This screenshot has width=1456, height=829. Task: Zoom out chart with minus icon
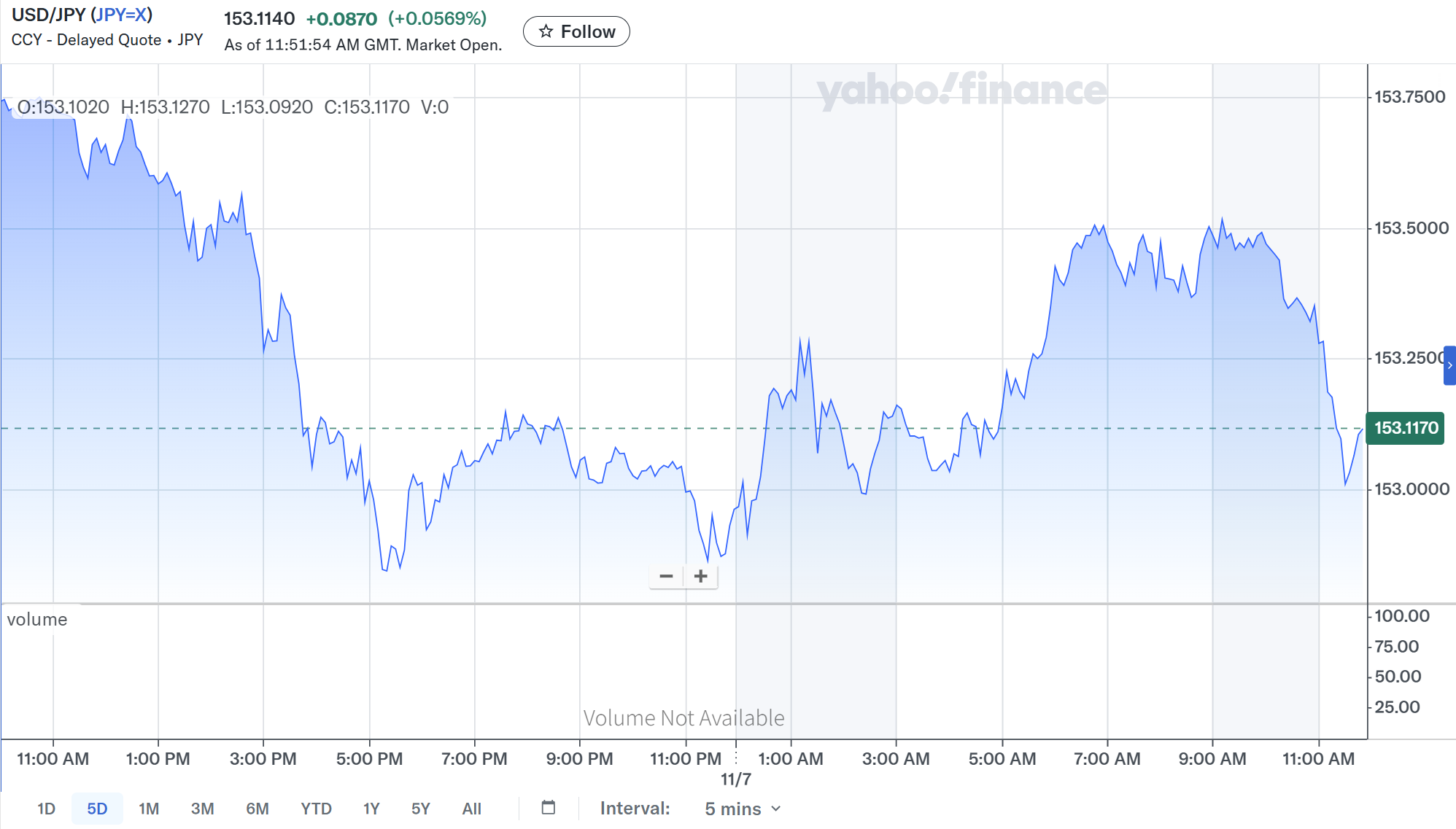pyautogui.click(x=666, y=576)
